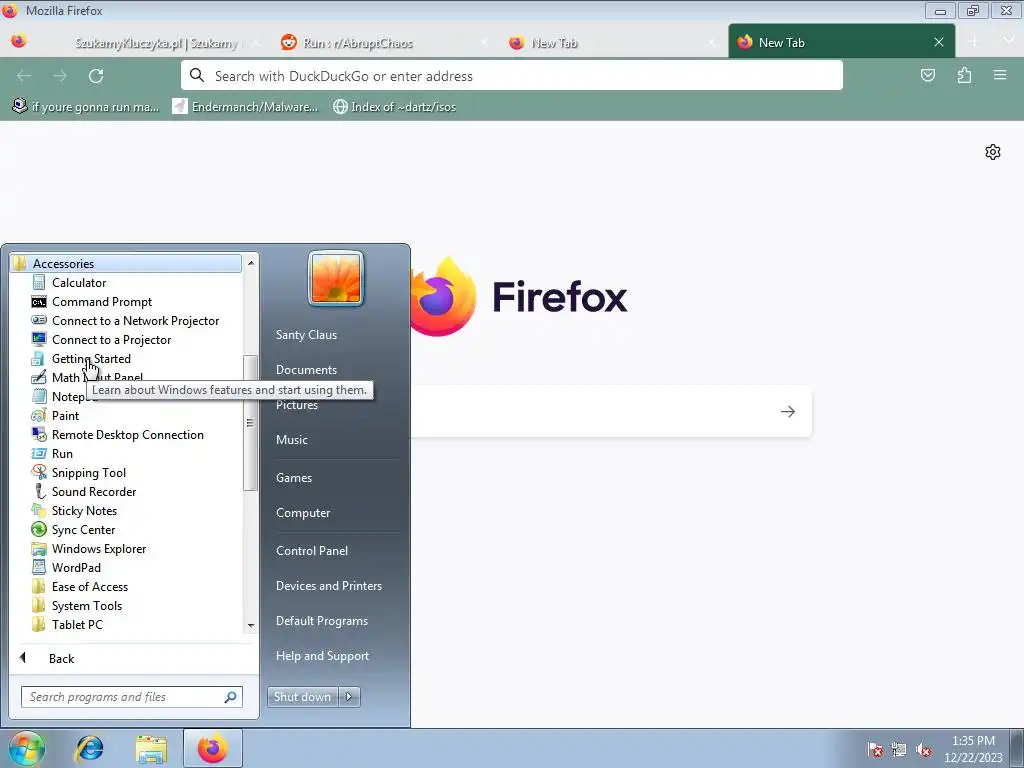Image resolution: width=1024 pixels, height=768 pixels.
Task: Click the user account picture
Action: (x=336, y=279)
